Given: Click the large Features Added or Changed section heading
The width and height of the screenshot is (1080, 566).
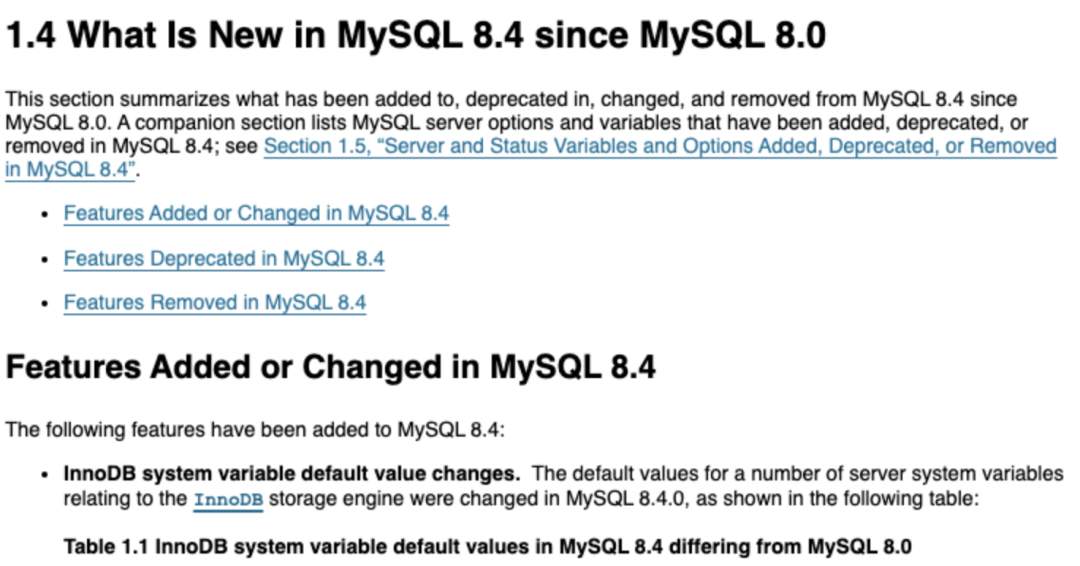Looking at the screenshot, I should (331, 367).
